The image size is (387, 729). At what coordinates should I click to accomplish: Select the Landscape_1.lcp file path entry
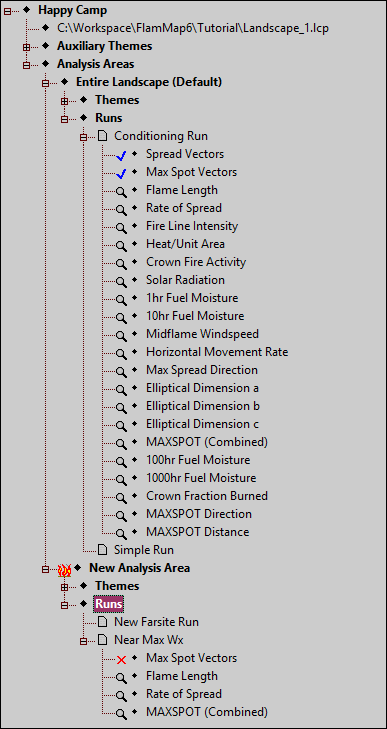tap(193, 28)
